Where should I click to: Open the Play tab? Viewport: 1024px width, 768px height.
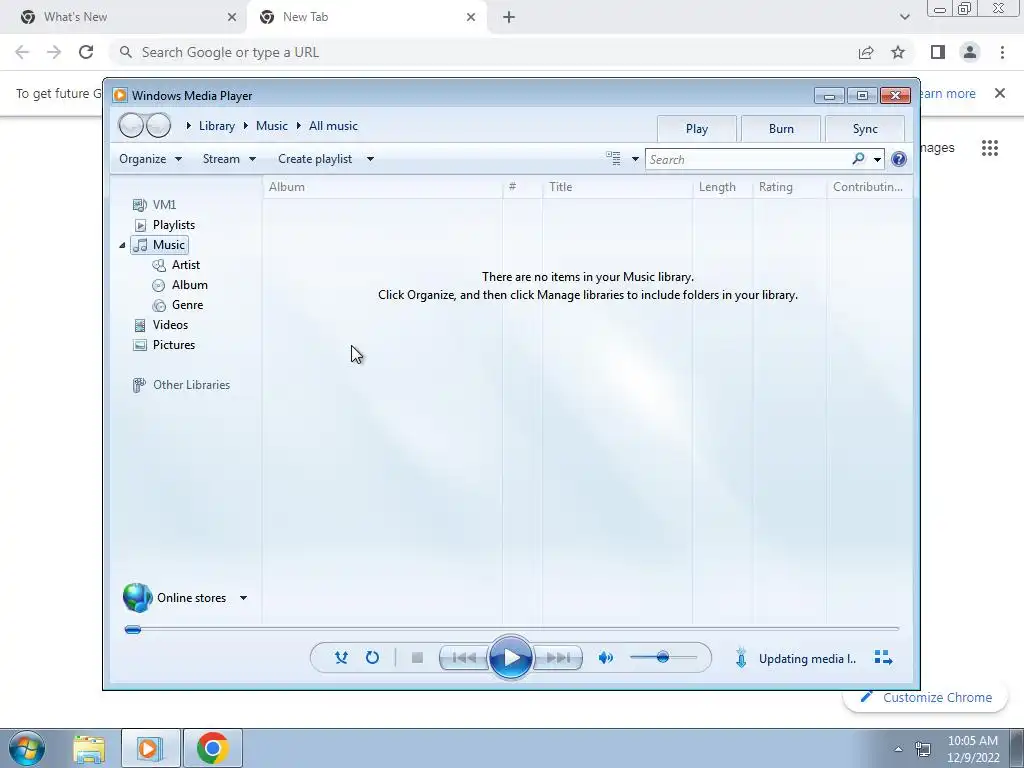coord(697,129)
